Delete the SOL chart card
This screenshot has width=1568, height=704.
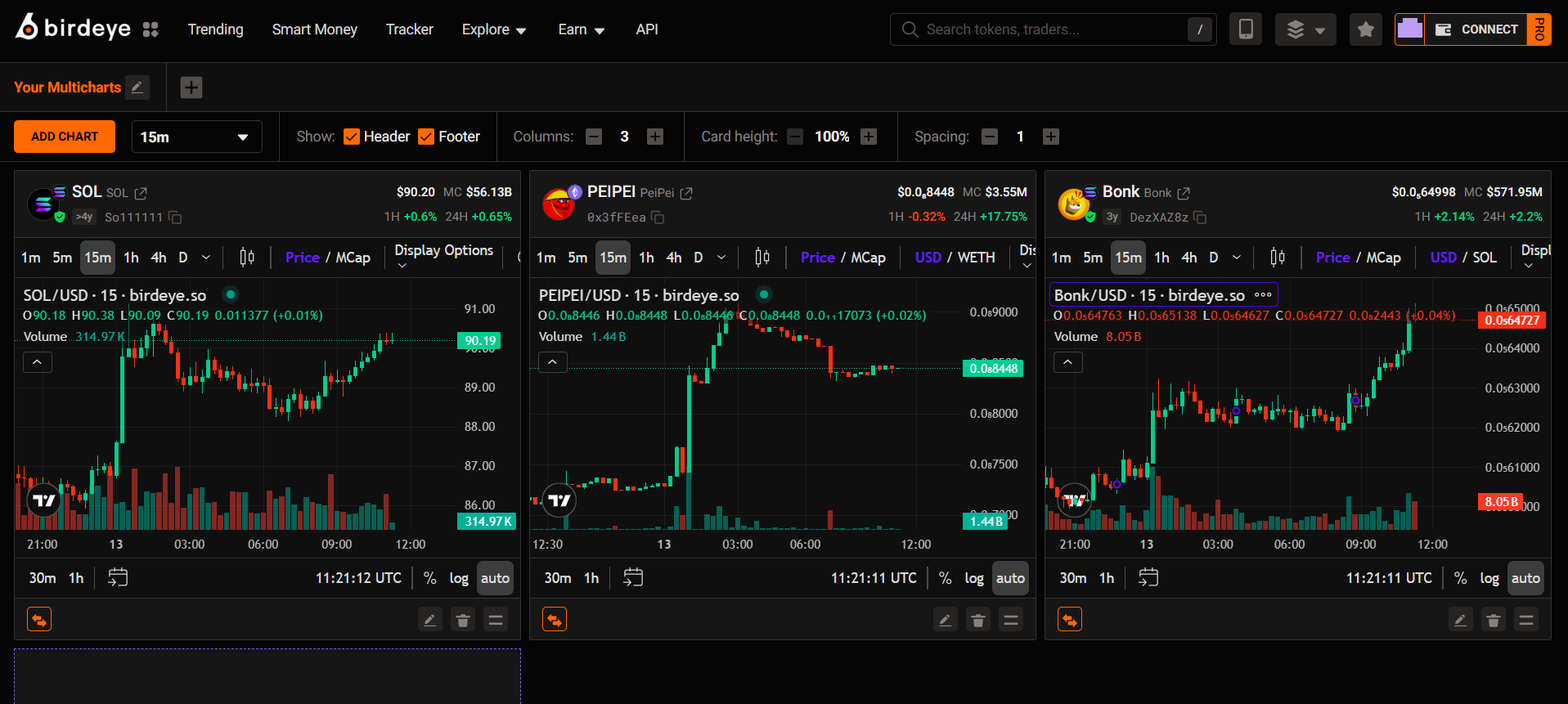(463, 621)
